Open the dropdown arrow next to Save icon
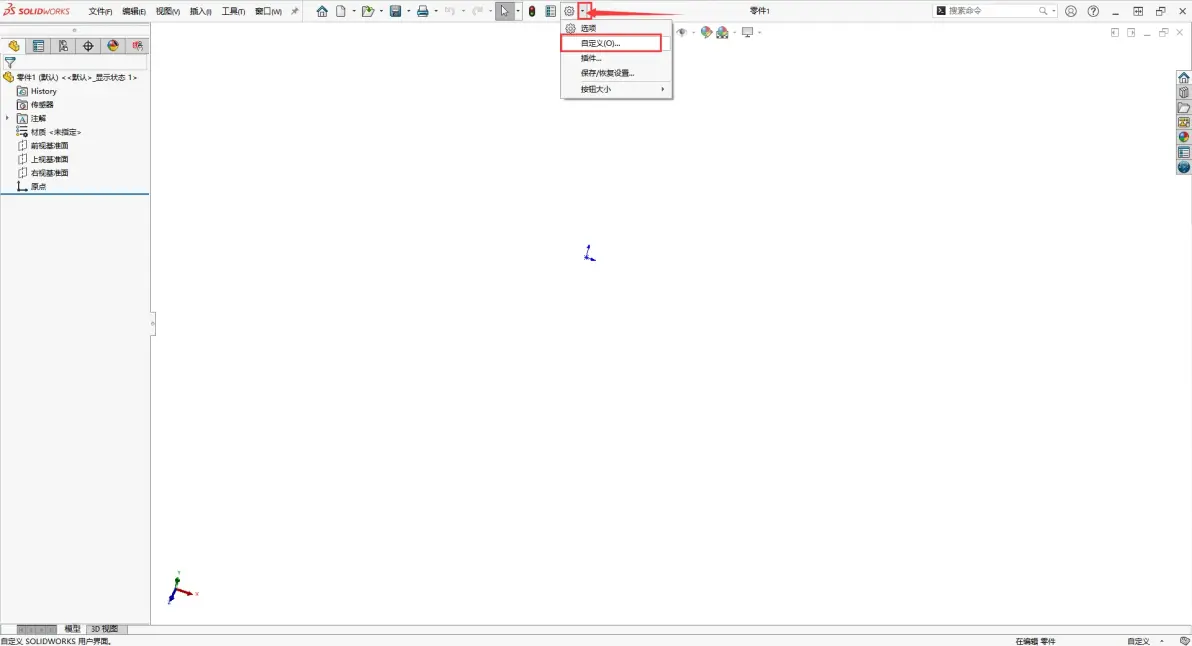This screenshot has height=646, width=1192. [x=408, y=11]
